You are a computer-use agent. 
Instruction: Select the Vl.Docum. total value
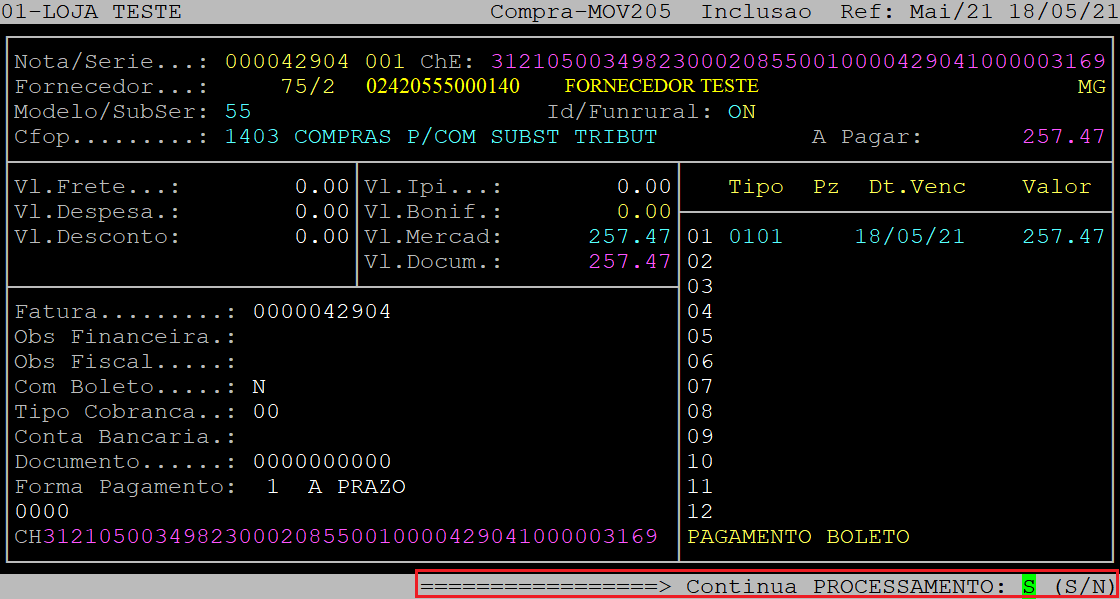(x=629, y=262)
